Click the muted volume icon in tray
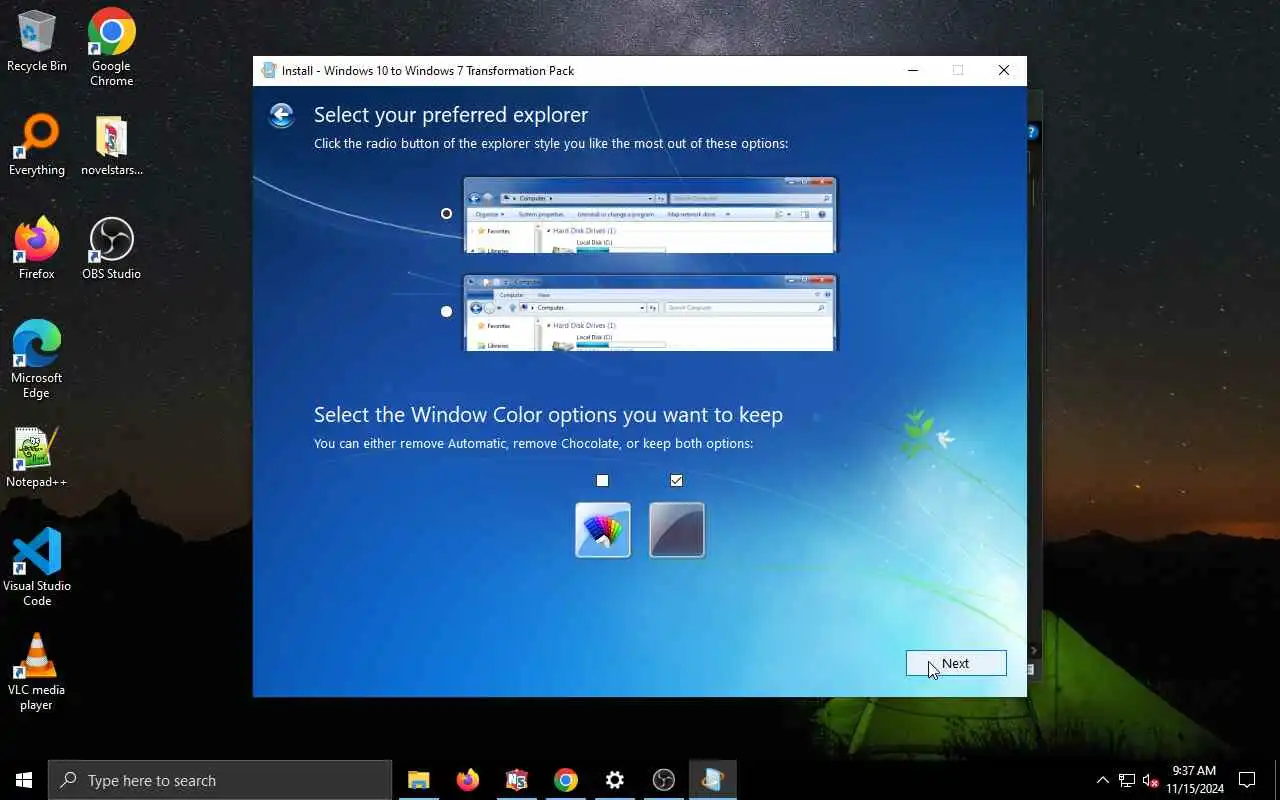 pos(1151,780)
